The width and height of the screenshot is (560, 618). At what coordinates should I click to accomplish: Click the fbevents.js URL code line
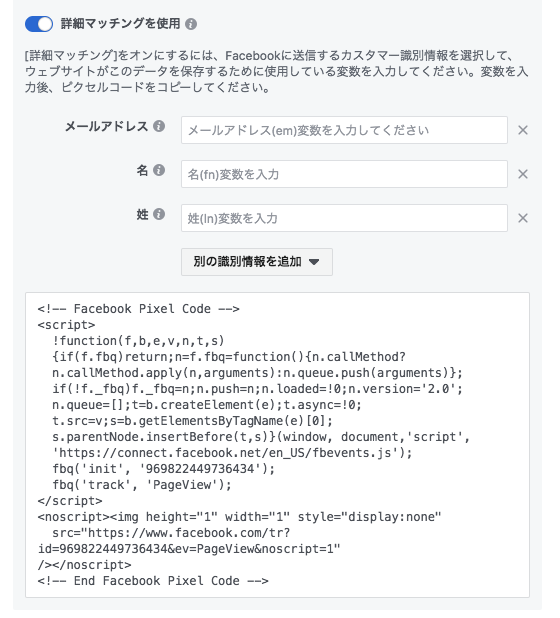(232, 453)
